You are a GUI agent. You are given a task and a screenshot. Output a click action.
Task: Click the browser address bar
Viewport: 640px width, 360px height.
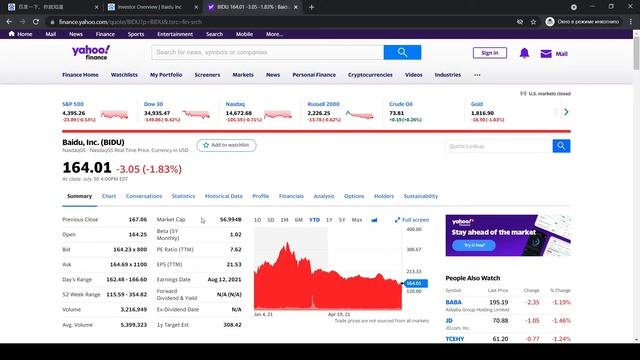click(282, 22)
